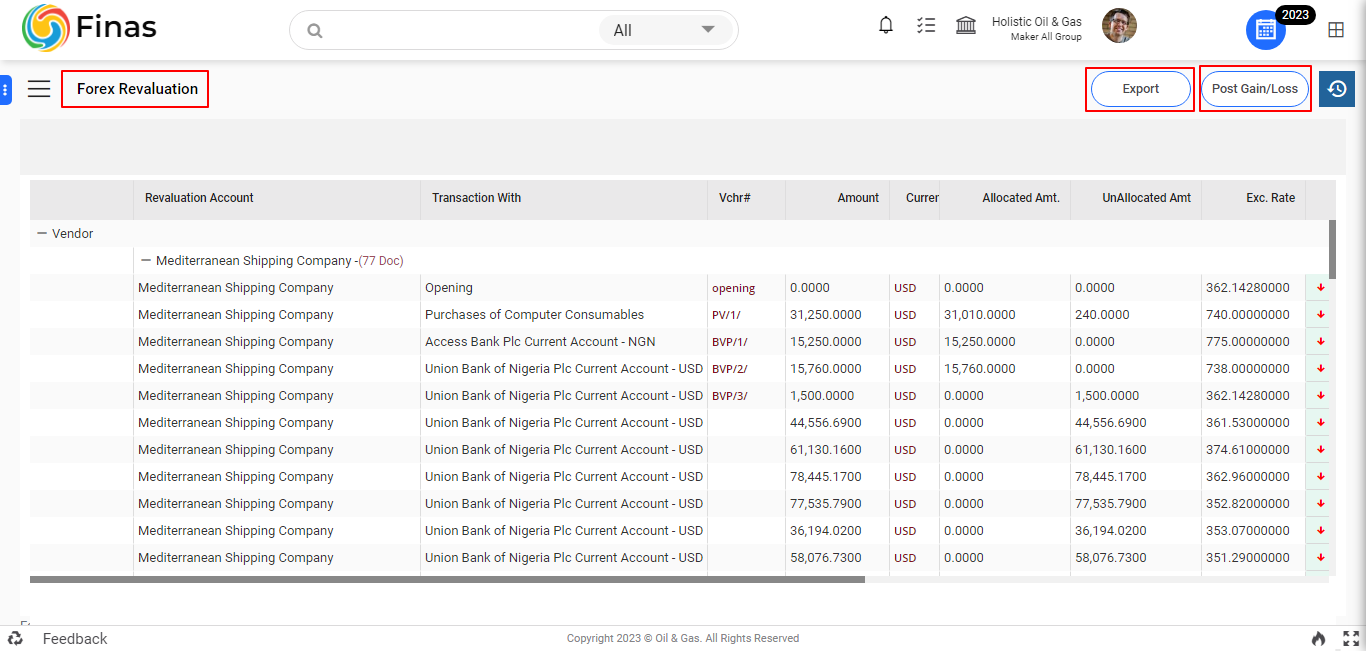Open the 2023 financial year calendar
This screenshot has width=1366, height=651.
tap(1266, 30)
